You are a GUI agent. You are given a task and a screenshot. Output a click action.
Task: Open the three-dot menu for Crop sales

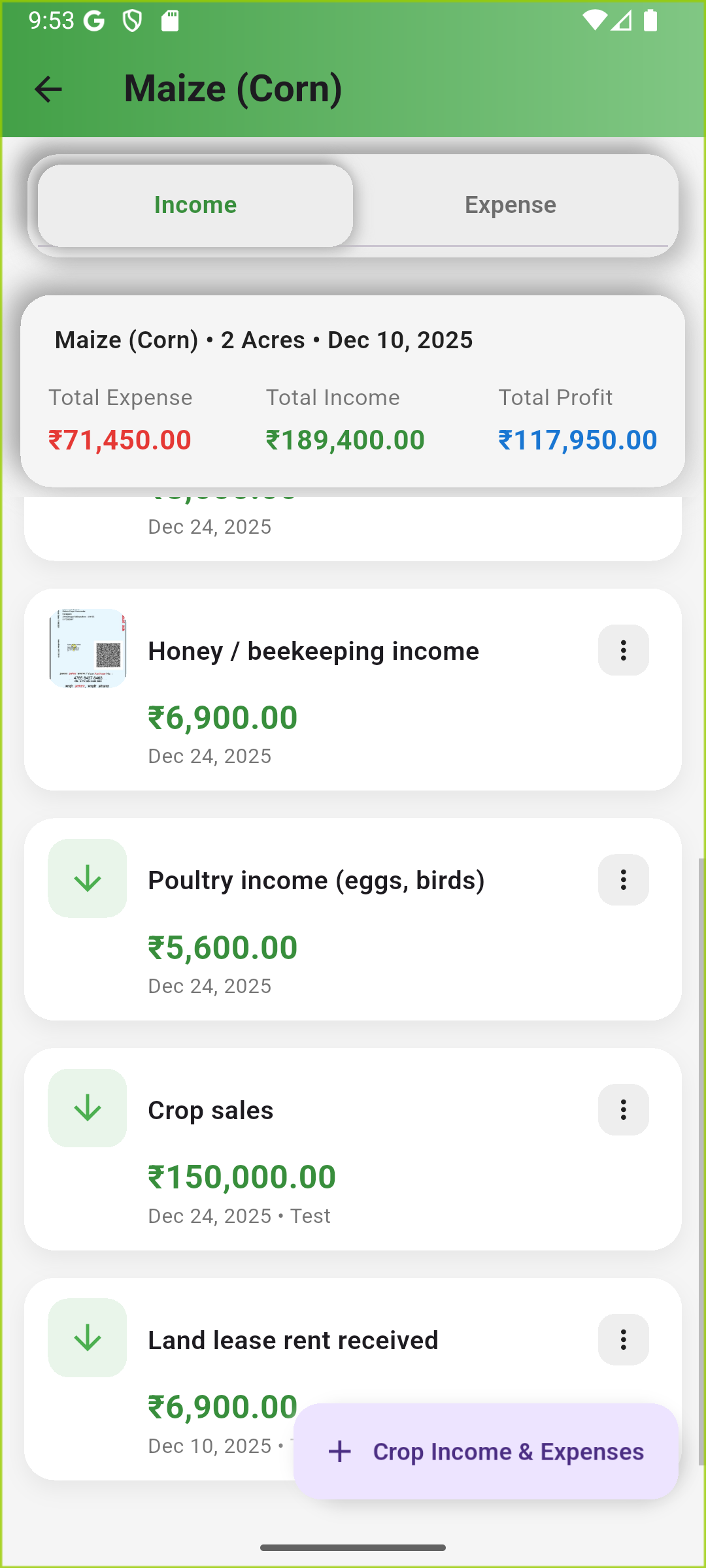622,1109
